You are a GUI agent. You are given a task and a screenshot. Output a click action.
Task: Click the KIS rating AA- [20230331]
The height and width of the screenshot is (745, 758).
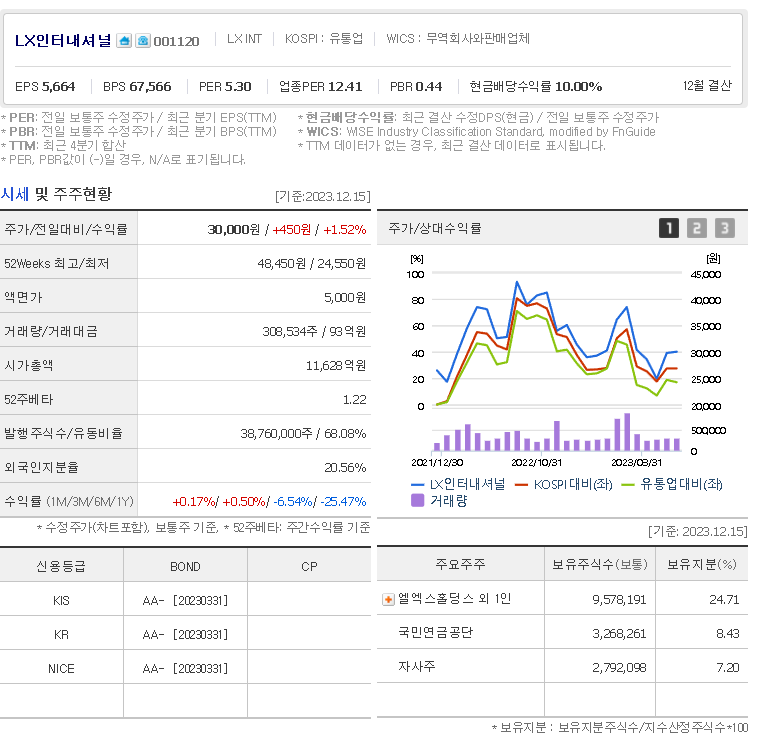(x=185, y=600)
